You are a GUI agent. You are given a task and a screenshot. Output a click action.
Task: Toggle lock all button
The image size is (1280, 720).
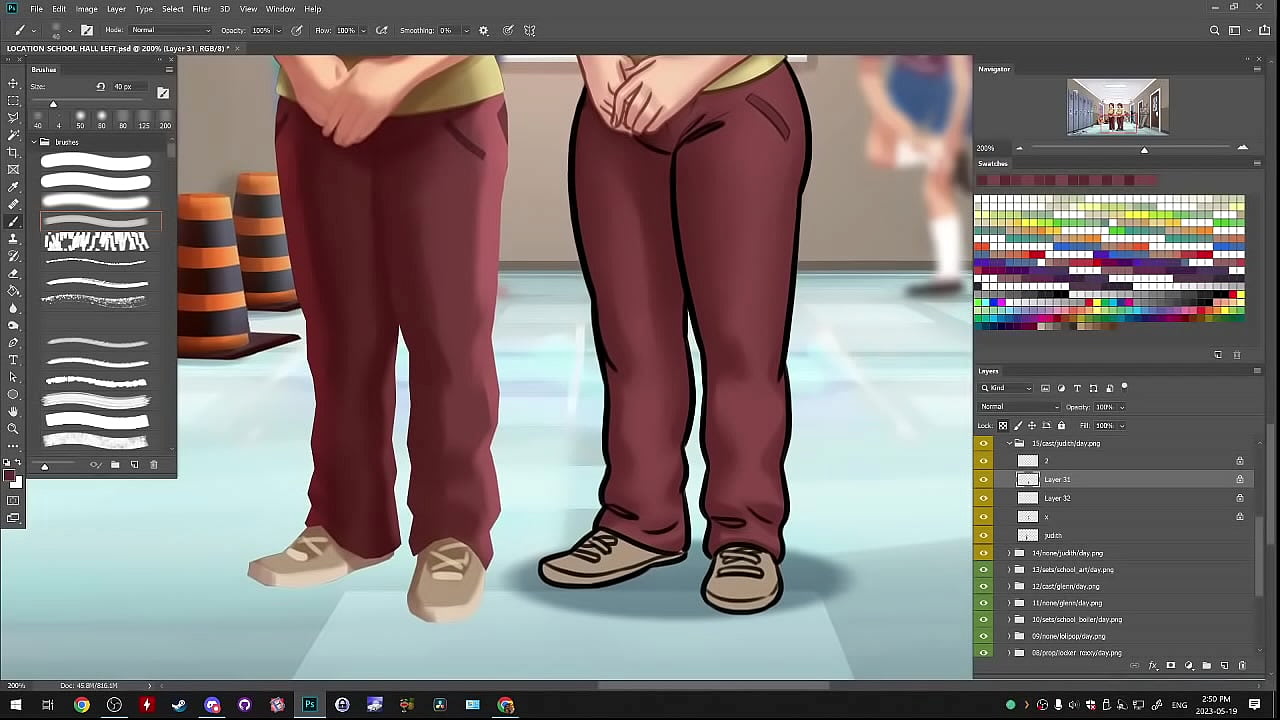pos(1061,425)
